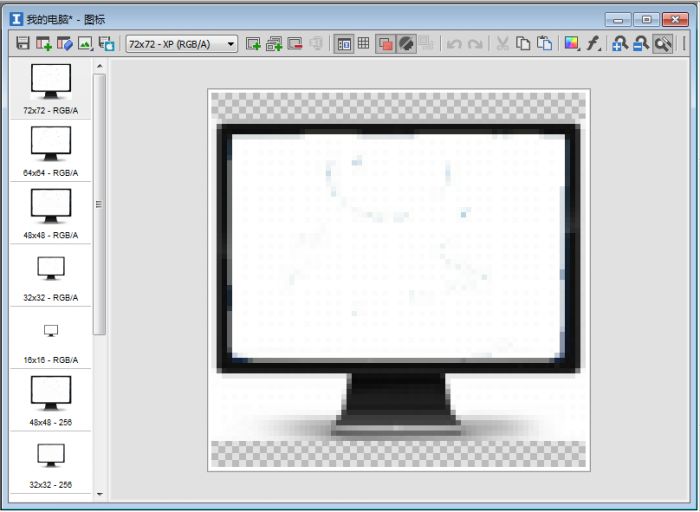Add a new image format
This screenshot has width=700, height=512.
click(253, 43)
